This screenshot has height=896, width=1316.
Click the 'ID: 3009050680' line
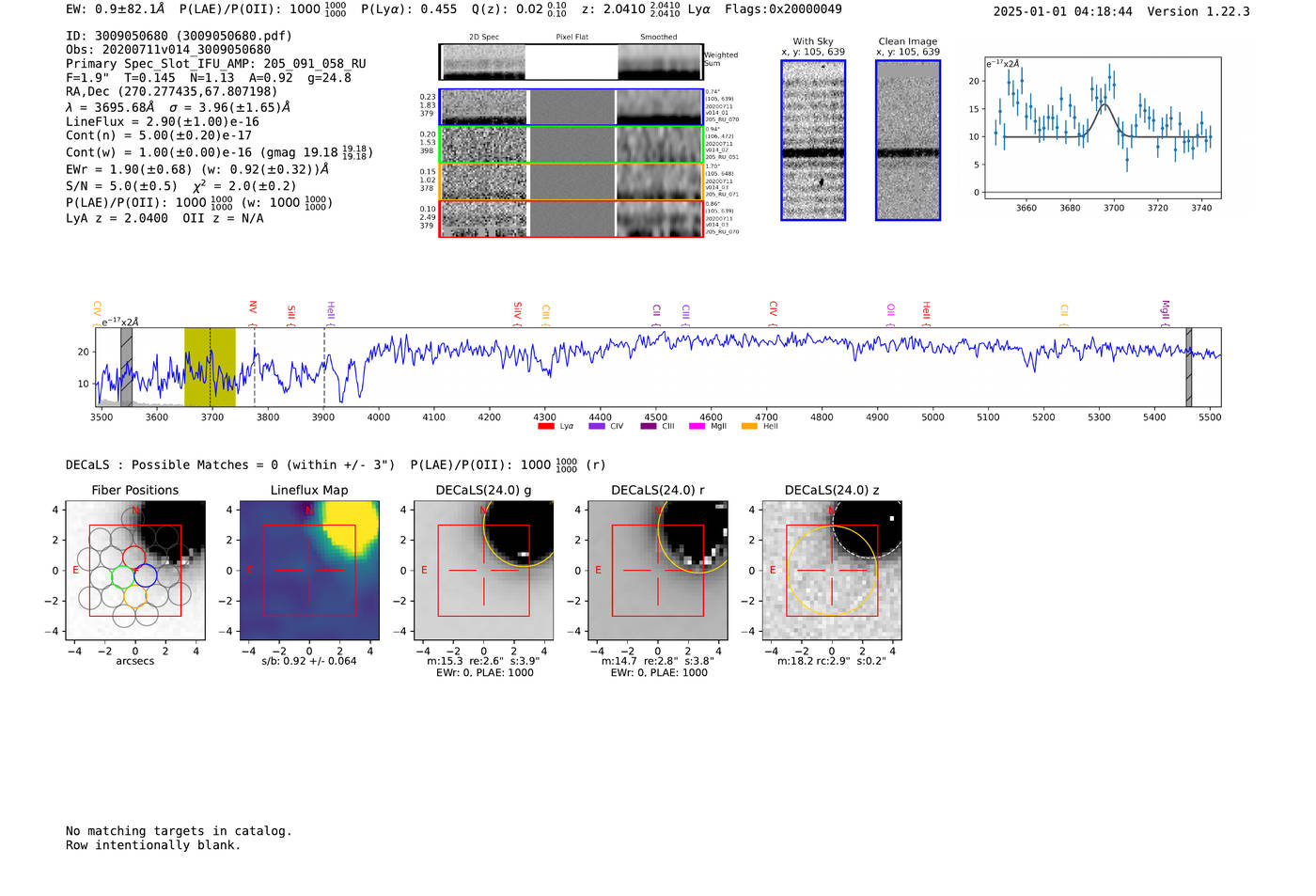pyautogui.click(x=179, y=36)
